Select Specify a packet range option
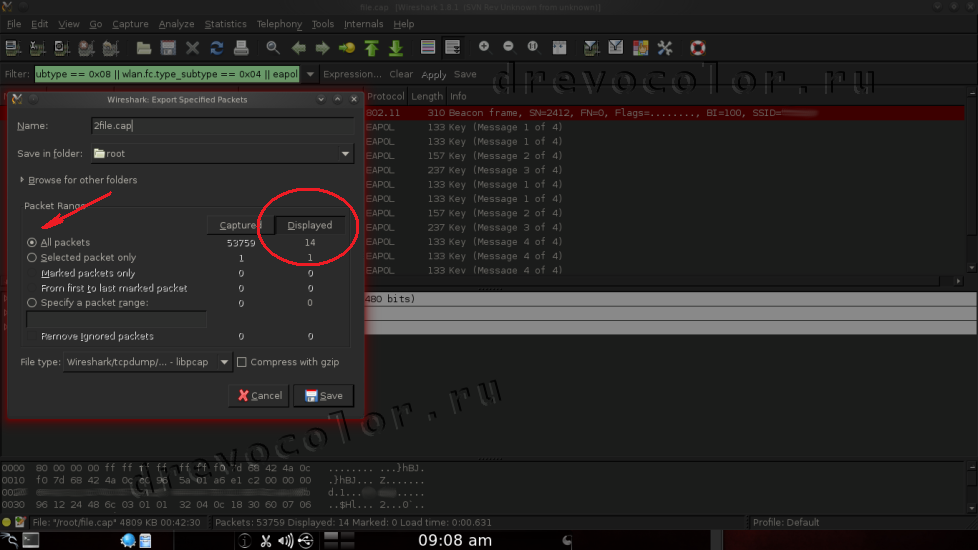The height and width of the screenshot is (550, 978). pyautogui.click(x=32, y=302)
